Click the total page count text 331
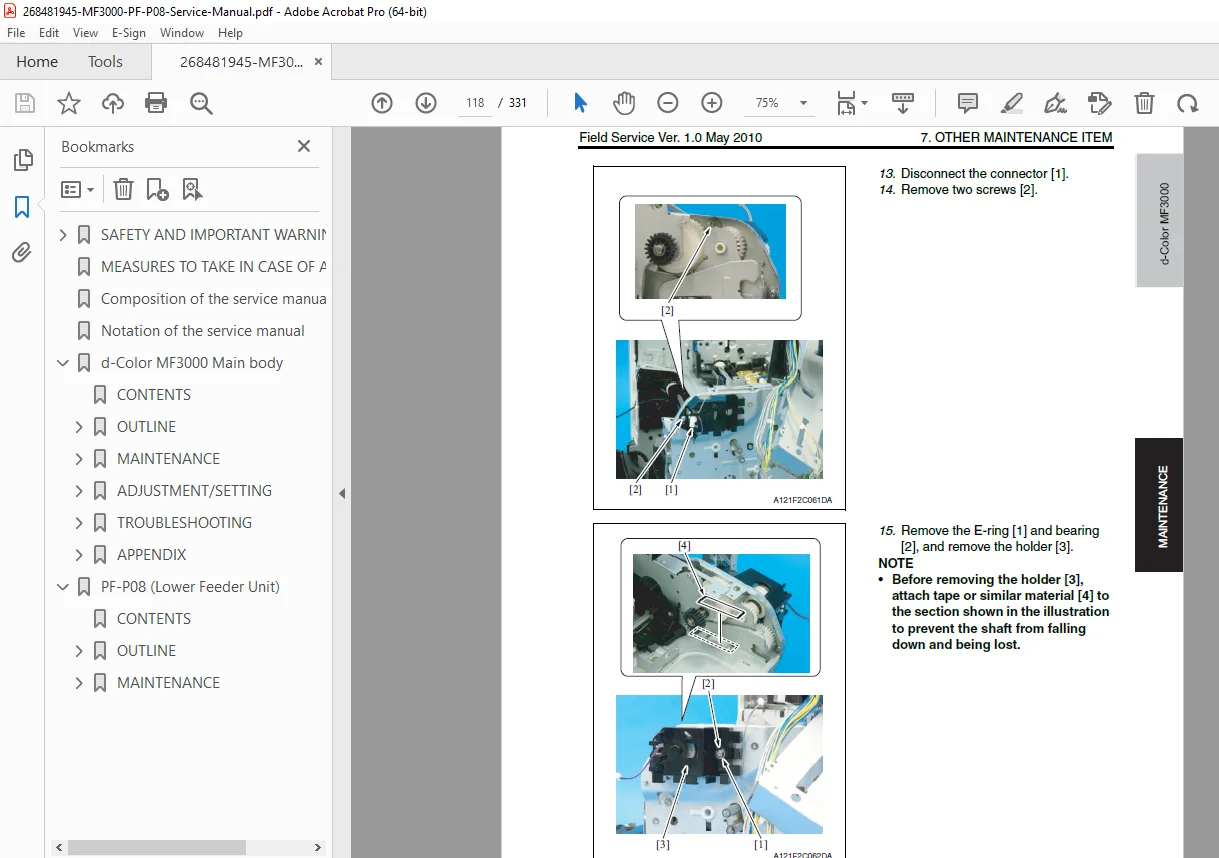The image size is (1219, 858). pos(517,103)
